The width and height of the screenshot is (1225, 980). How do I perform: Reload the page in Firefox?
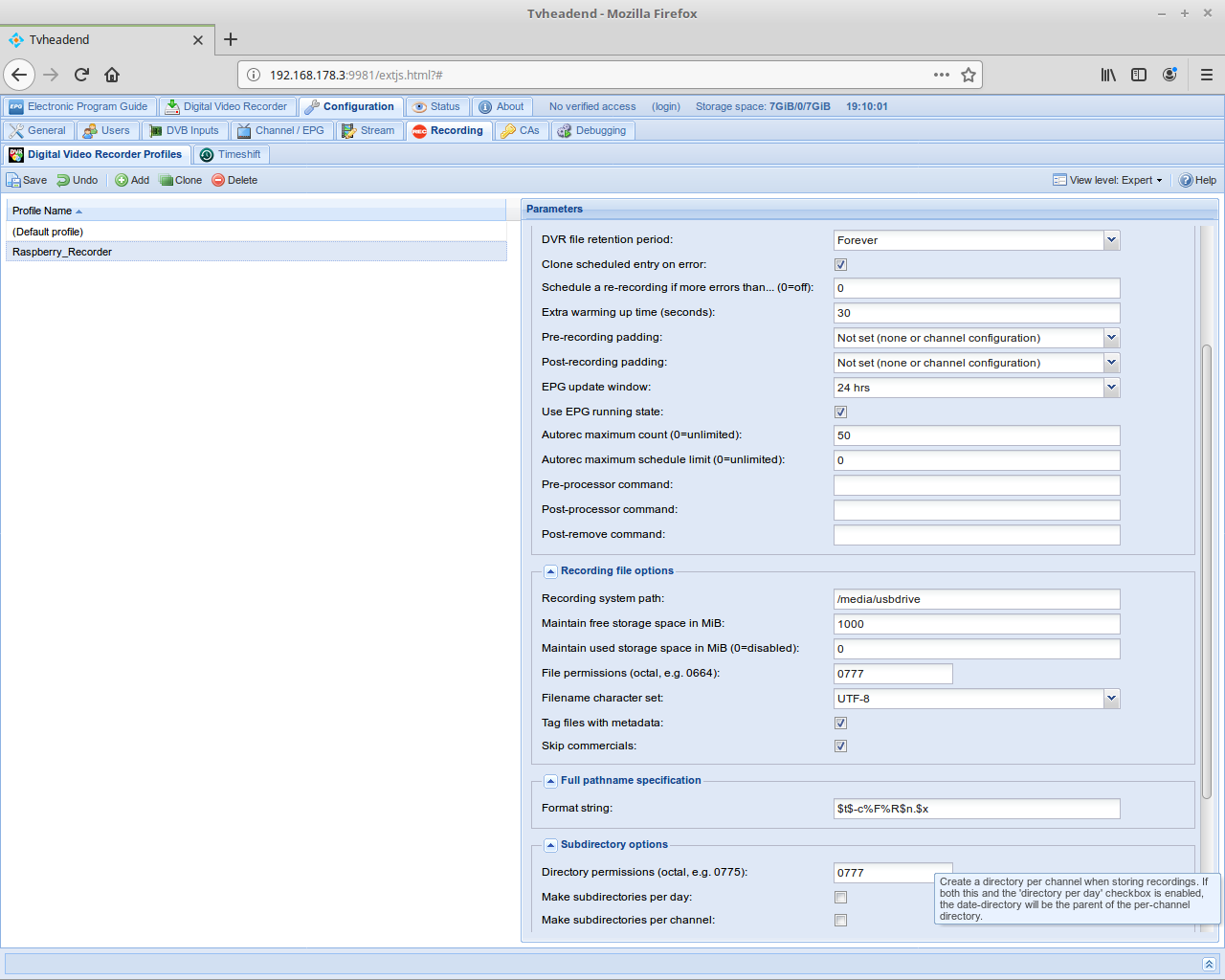tap(81, 75)
